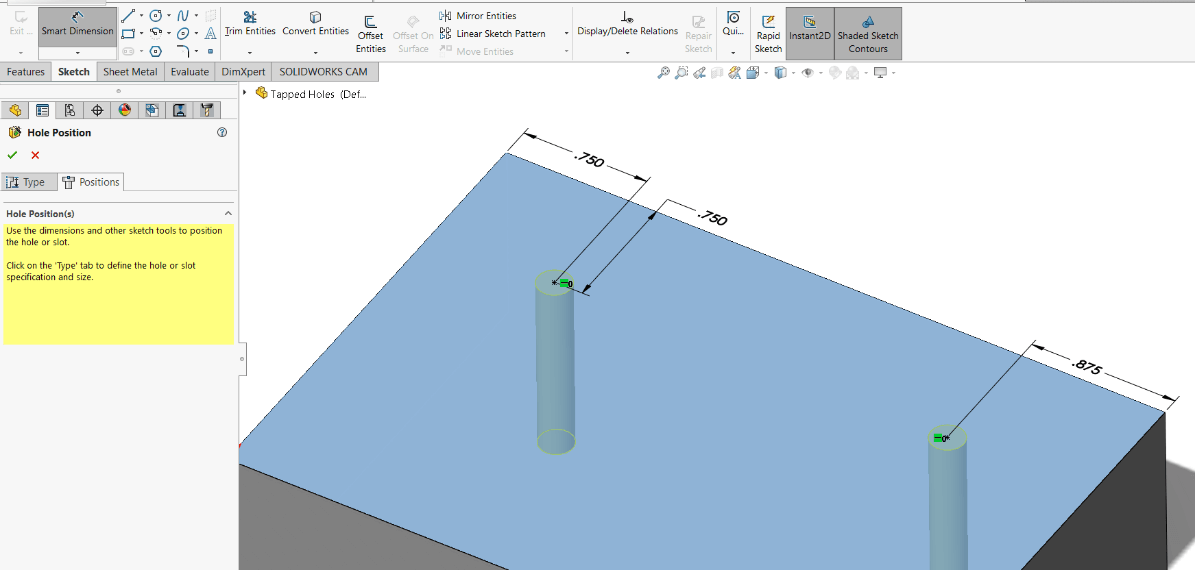The height and width of the screenshot is (570, 1195).
Task: Select the Sketch Fillet tool
Action: coord(184,51)
